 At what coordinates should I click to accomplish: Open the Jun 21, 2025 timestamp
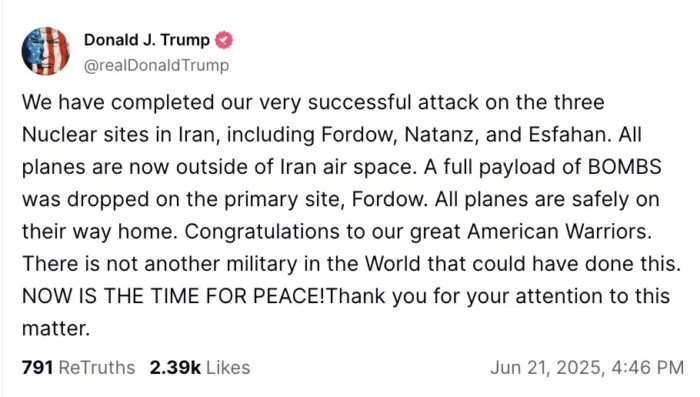[x=587, y=368]
